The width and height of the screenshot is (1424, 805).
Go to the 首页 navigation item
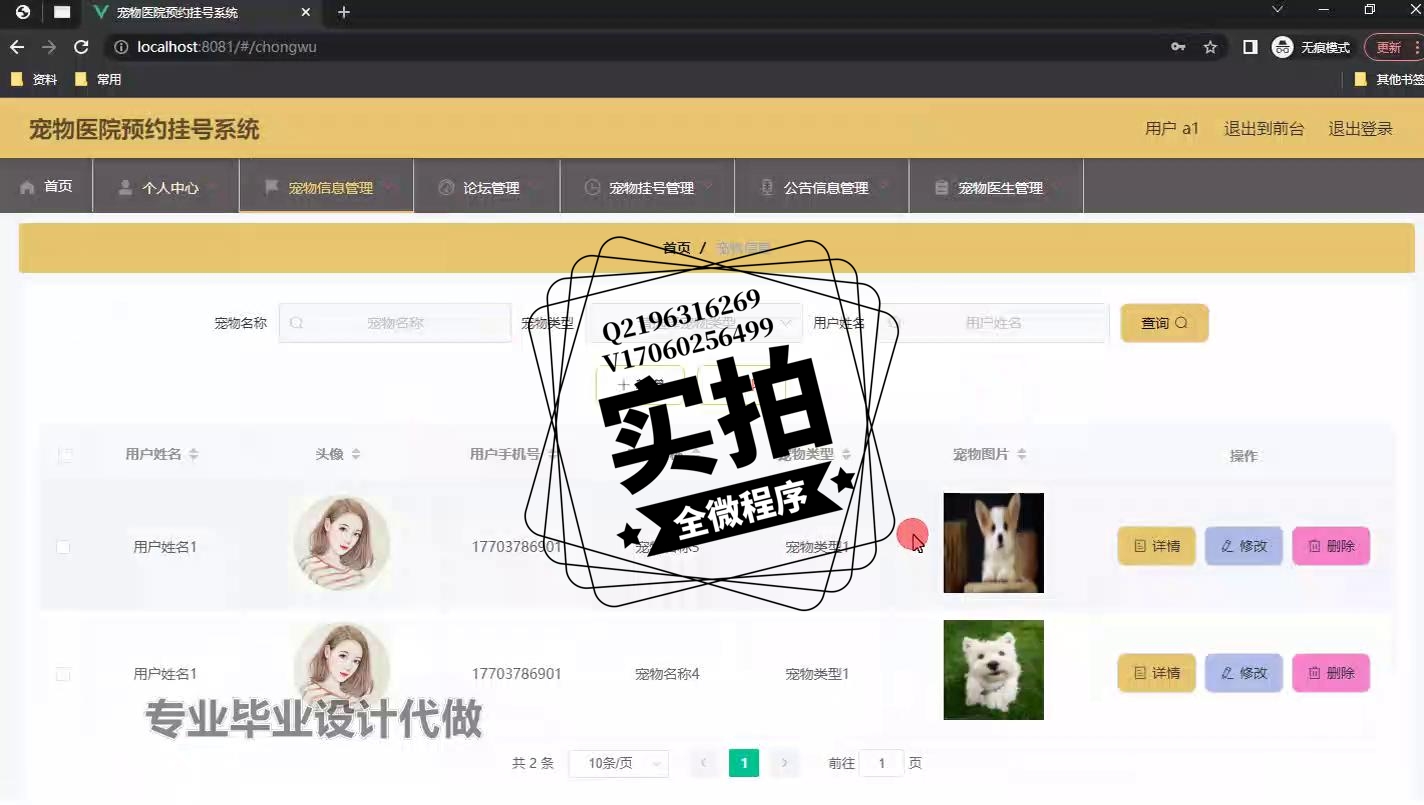(x=46, y=186)
